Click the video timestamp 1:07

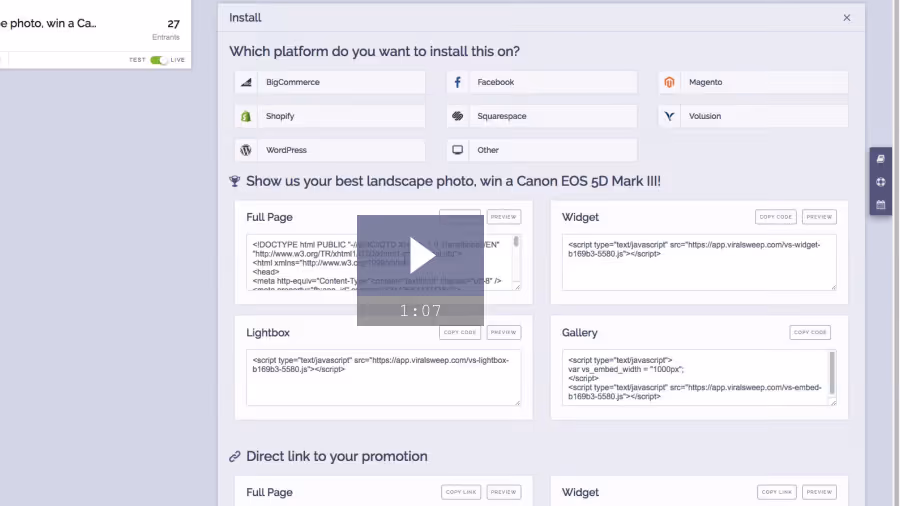421,311
